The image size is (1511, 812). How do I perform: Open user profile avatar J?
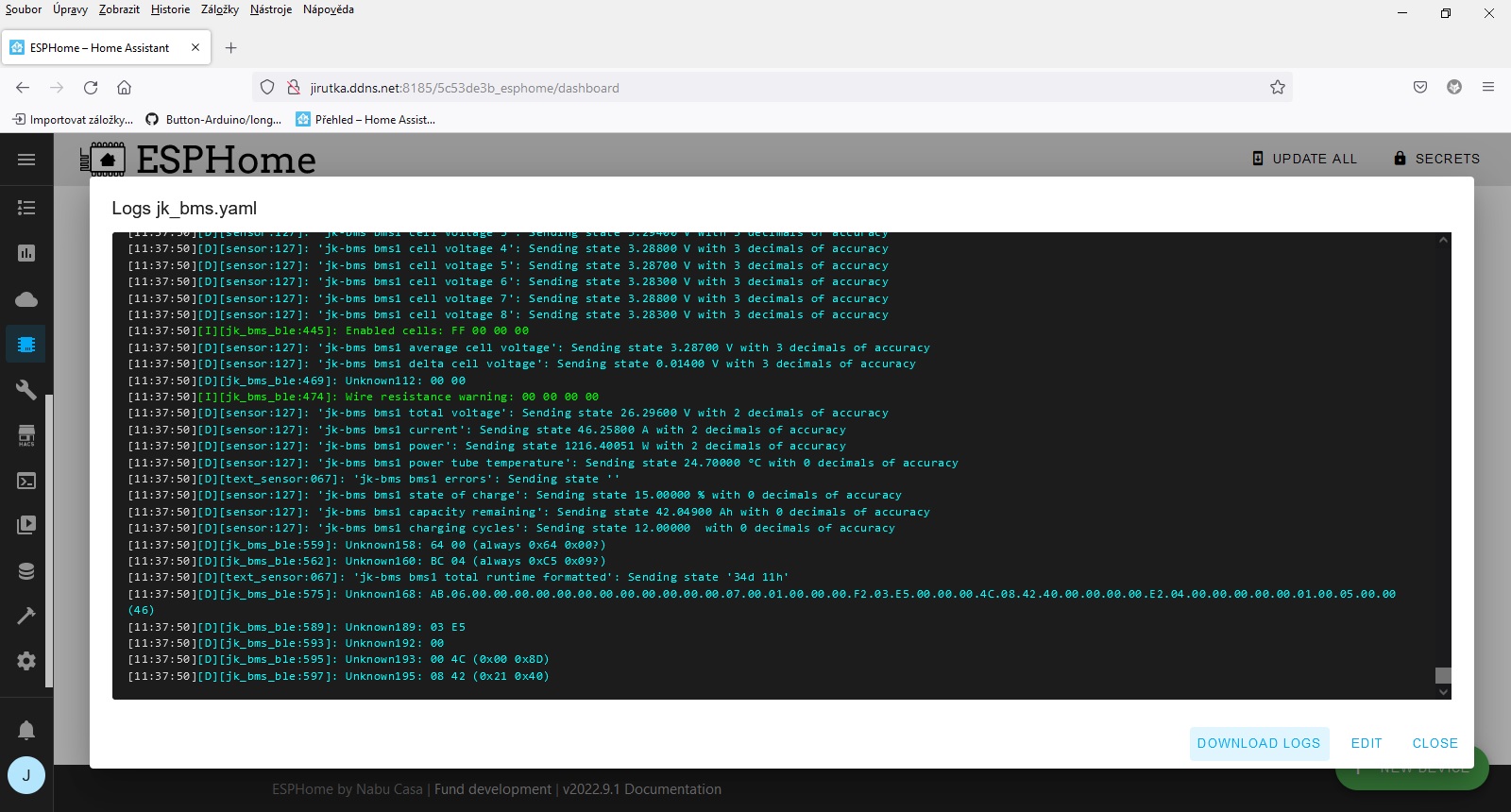(26, 775)
